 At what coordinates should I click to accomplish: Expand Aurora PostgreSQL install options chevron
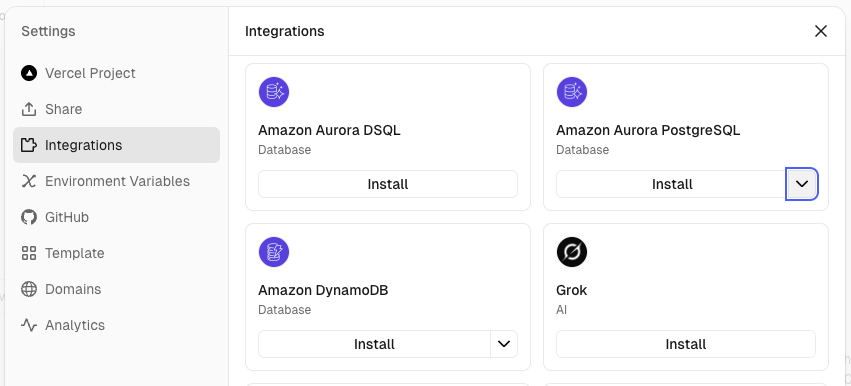802,184
